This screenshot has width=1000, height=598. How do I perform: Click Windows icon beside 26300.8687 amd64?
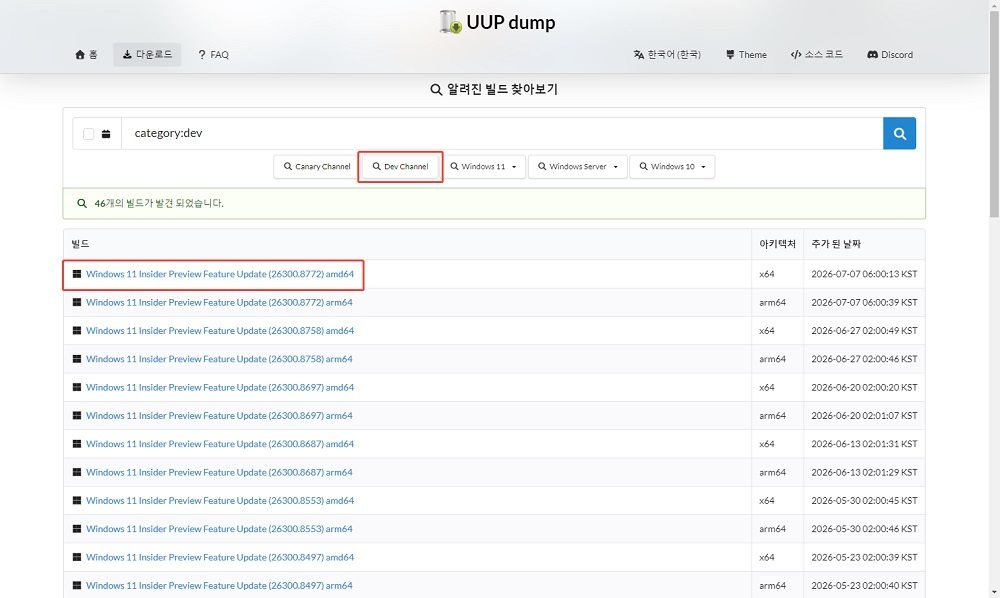(x=77, y=444)
